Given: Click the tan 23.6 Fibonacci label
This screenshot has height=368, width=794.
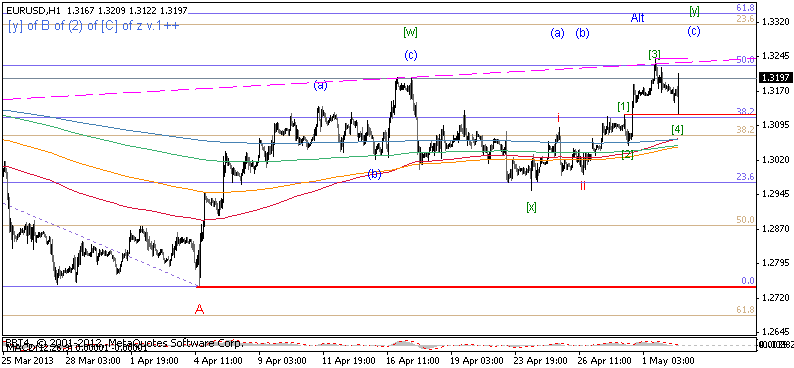Looking at the screenshot, I should click(745, 19).
